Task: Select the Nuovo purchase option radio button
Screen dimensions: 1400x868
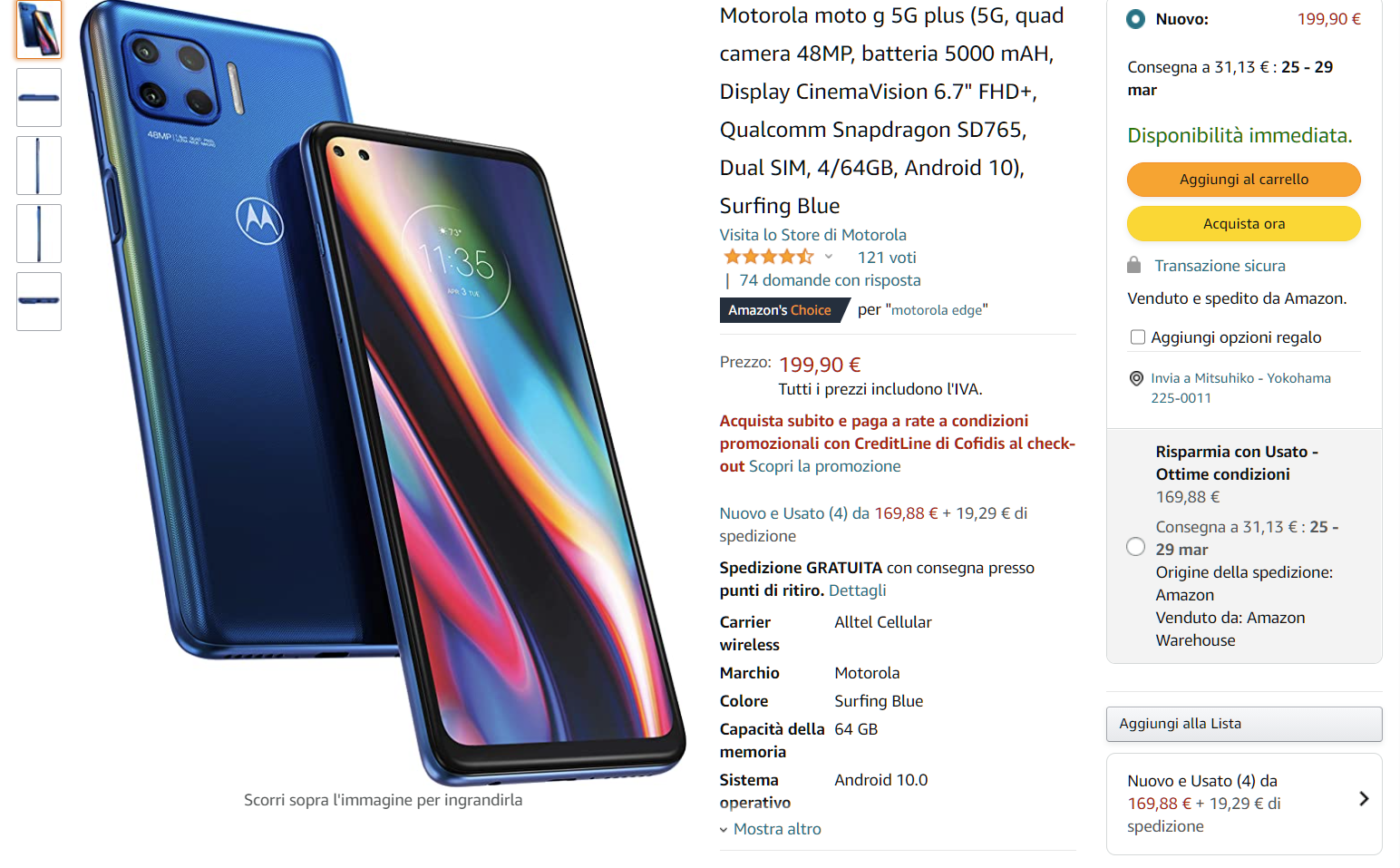Action: [1135, 19]
